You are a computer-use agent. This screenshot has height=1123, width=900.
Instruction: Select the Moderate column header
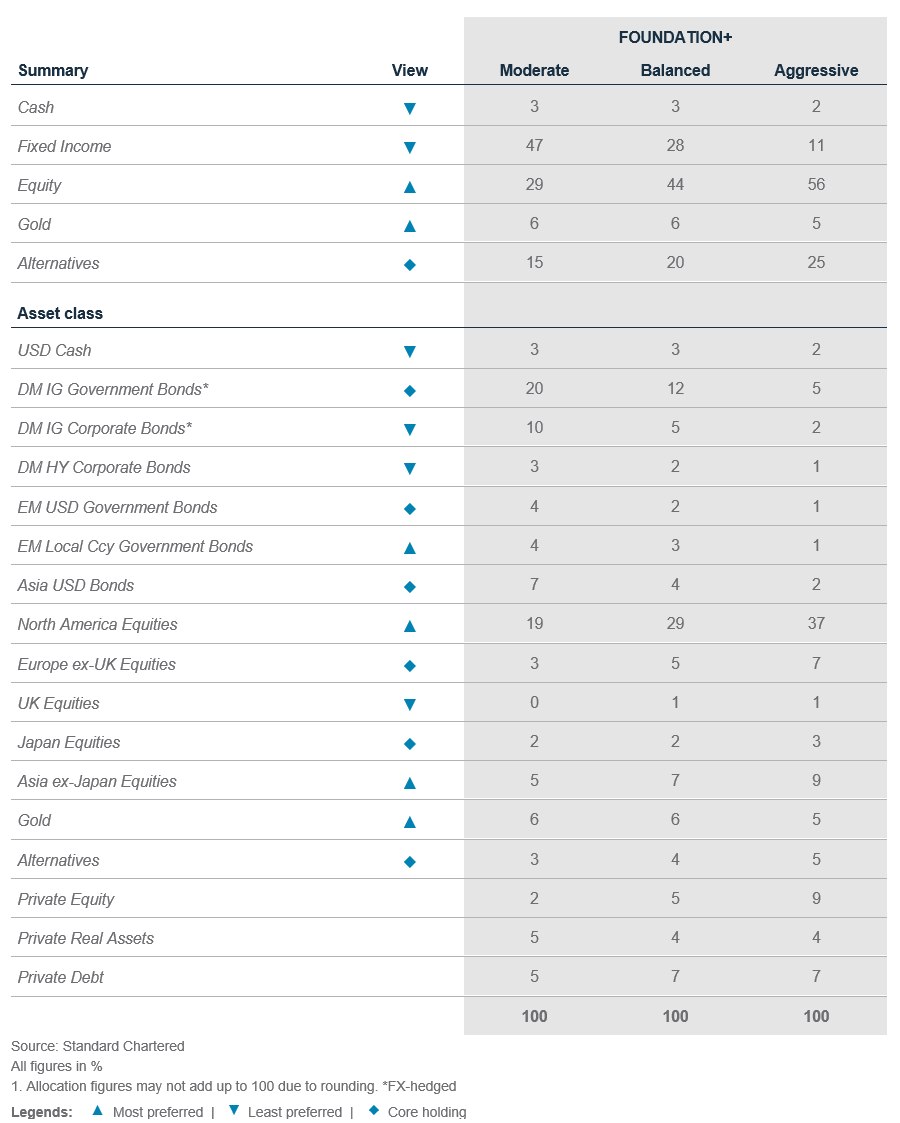pyautogui.click(x=534, y=70)
